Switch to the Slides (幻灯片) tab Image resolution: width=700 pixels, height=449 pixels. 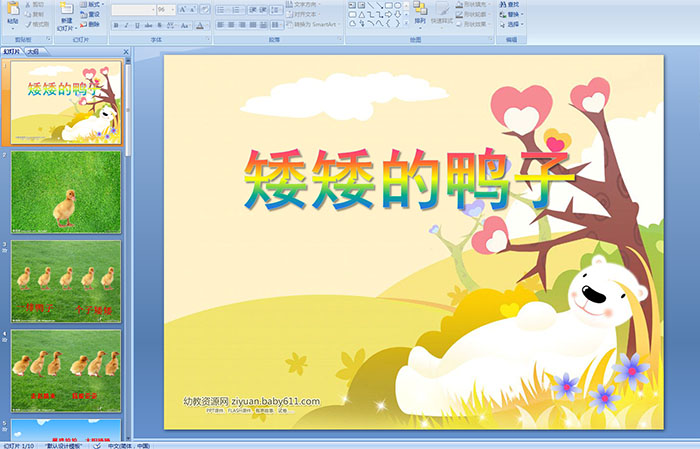[x=12, y=52]
